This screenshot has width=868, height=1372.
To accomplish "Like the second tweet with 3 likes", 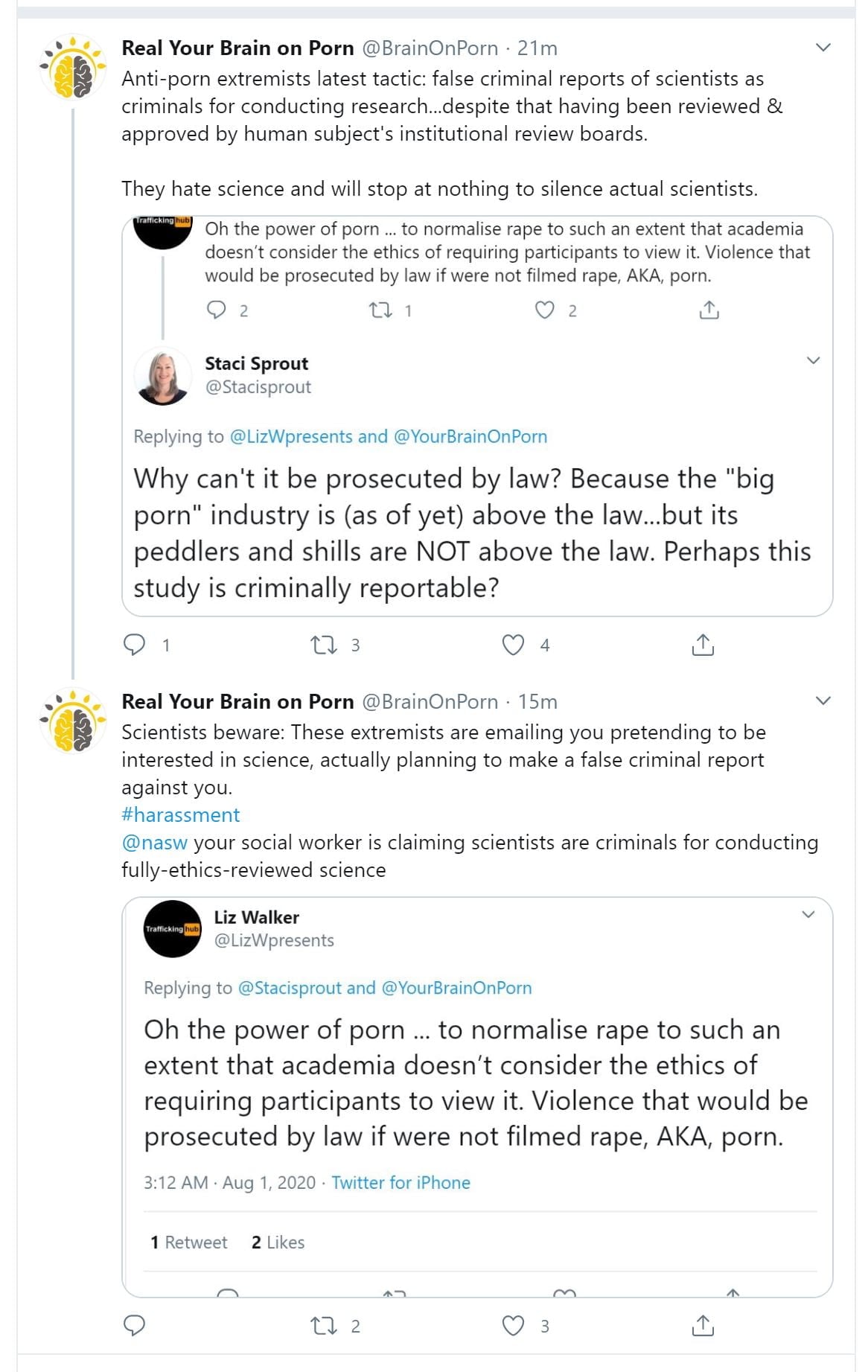I will pos(513,1325).
